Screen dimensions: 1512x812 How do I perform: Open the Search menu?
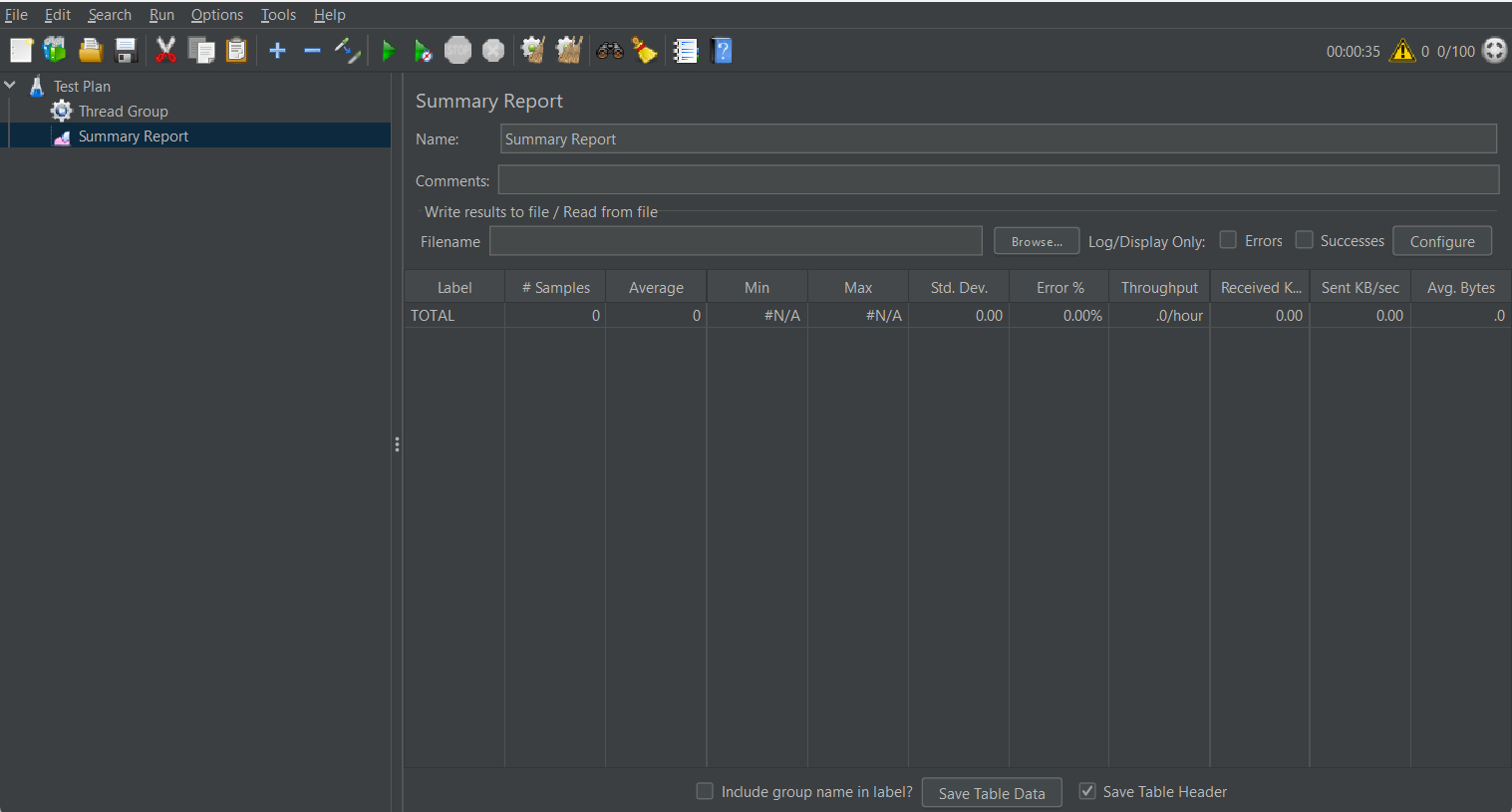[110, 15]
